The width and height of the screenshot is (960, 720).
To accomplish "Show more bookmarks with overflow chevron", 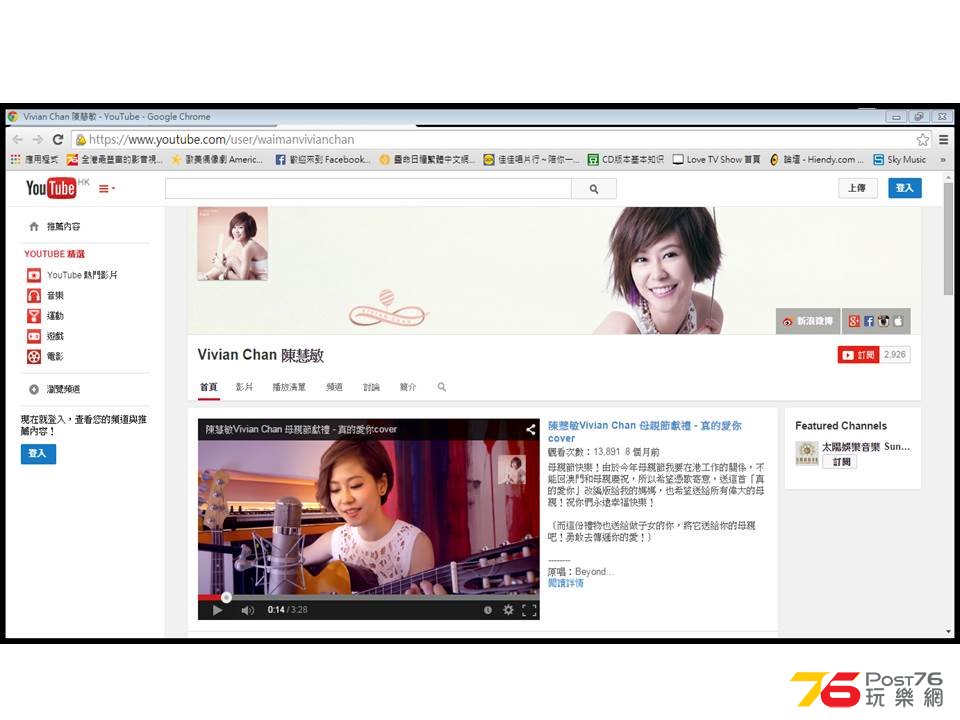I will tap(943, 159).
